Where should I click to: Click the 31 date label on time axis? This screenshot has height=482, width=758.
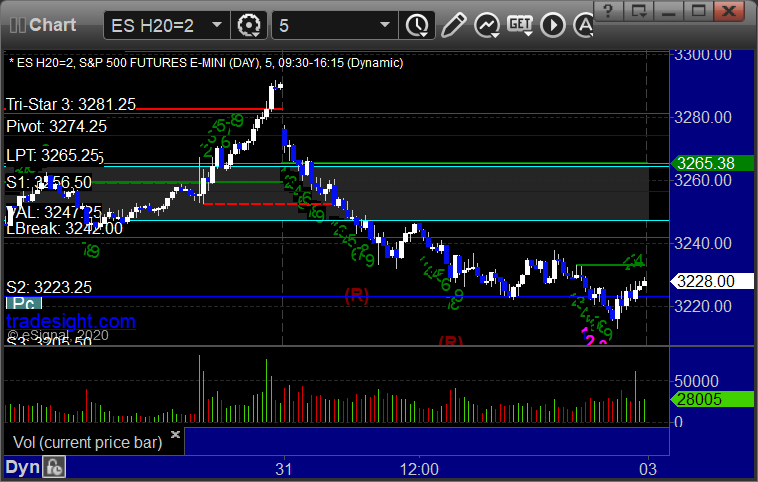(284, 469)
